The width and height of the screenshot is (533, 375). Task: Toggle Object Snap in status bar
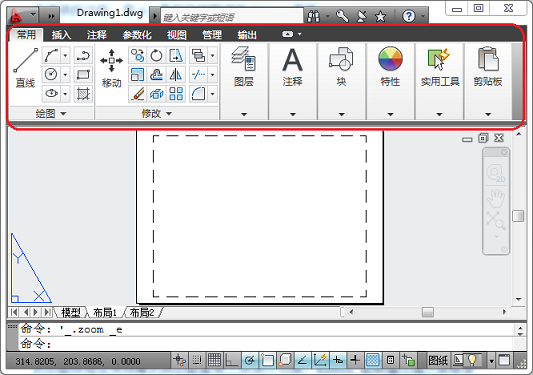(x=267, y=360)
